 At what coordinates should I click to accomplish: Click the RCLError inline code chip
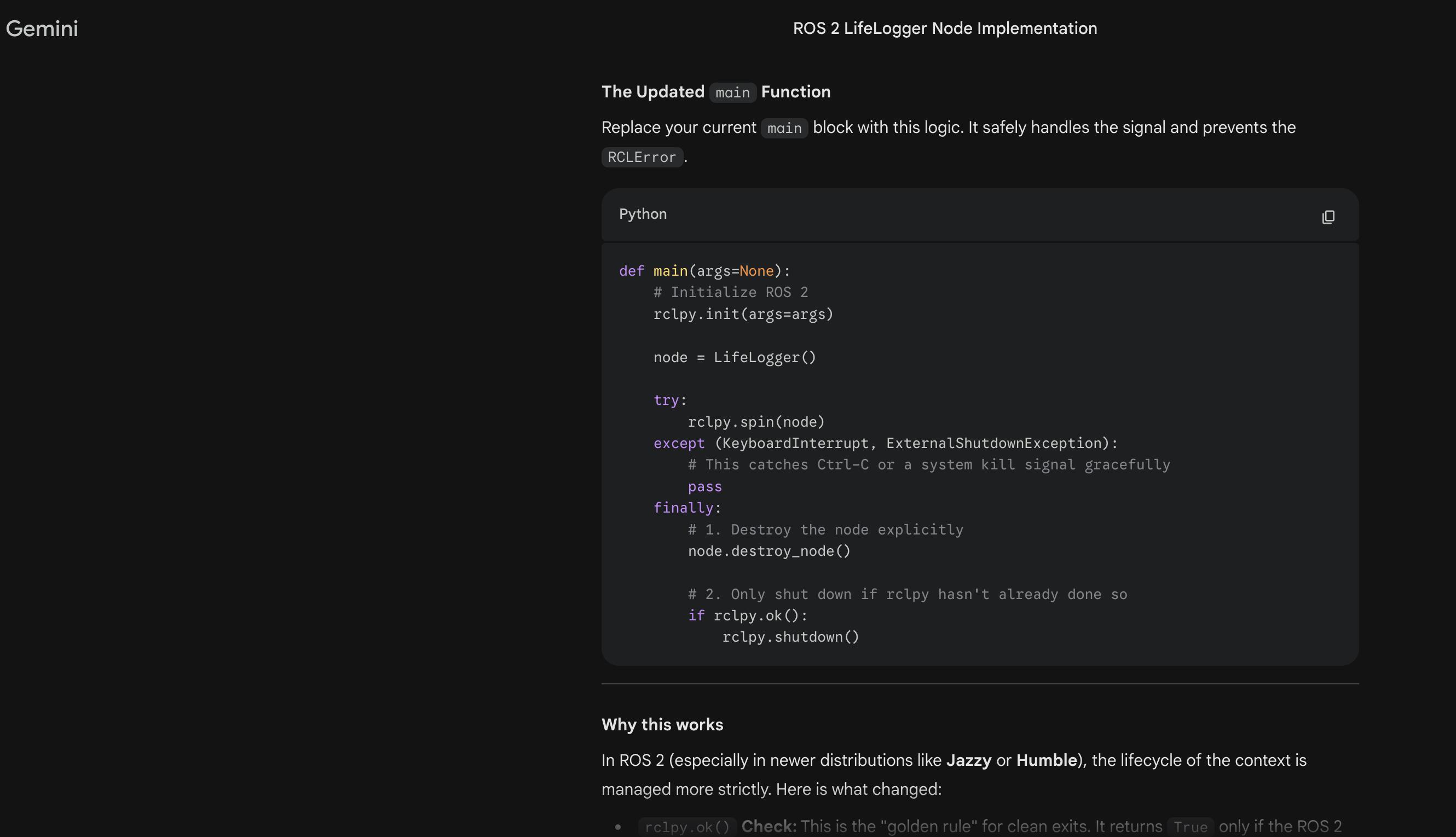click(x=642, y=157)
